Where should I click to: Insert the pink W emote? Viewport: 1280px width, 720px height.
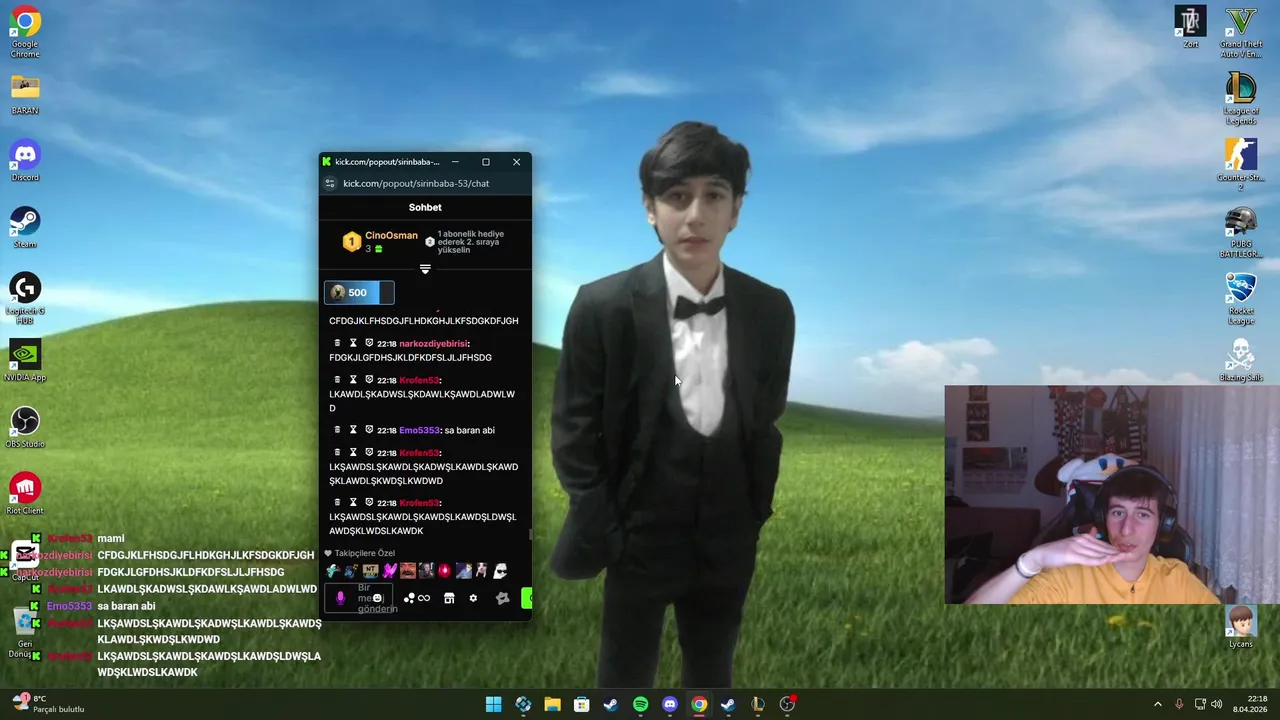tap(390, 571)
